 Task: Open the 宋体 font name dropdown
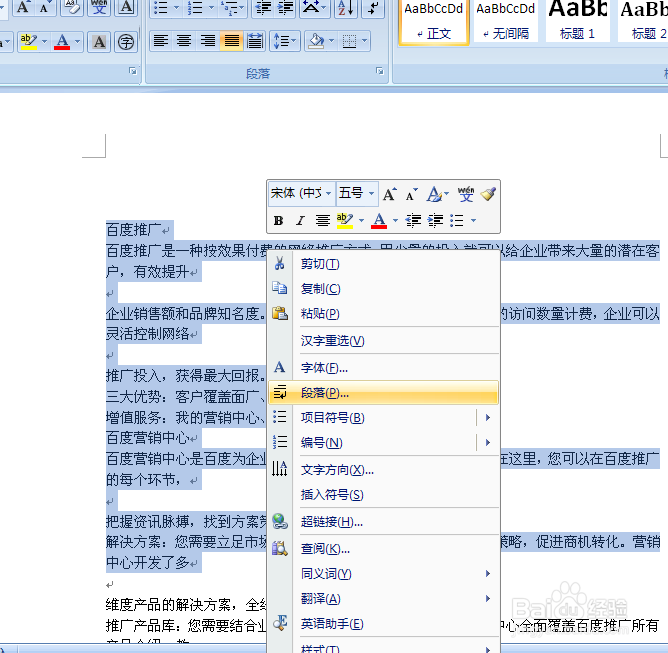click(x=328, y=193)
